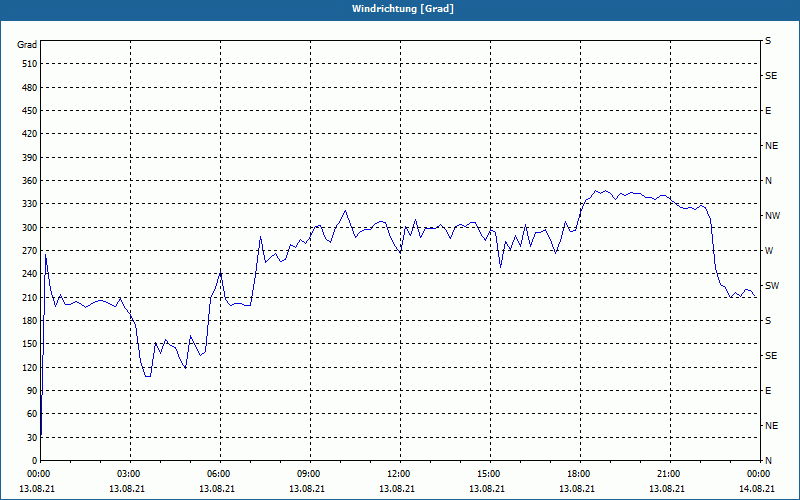This screenshot has width=800, height=500.
Task: Click the 480 value on the left axis
Action: click(x=30, y=88)
